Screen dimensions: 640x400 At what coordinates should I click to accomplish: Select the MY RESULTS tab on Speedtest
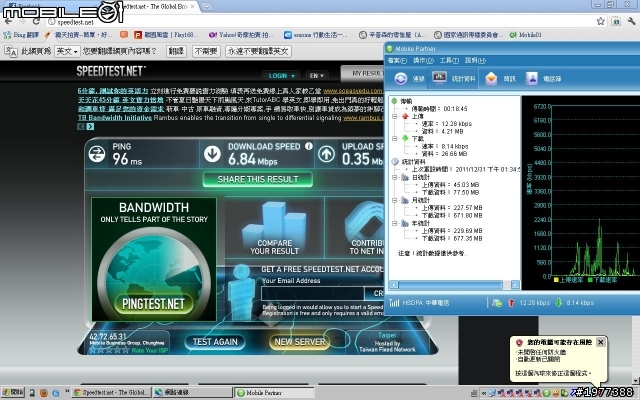(x=363, y=73)
